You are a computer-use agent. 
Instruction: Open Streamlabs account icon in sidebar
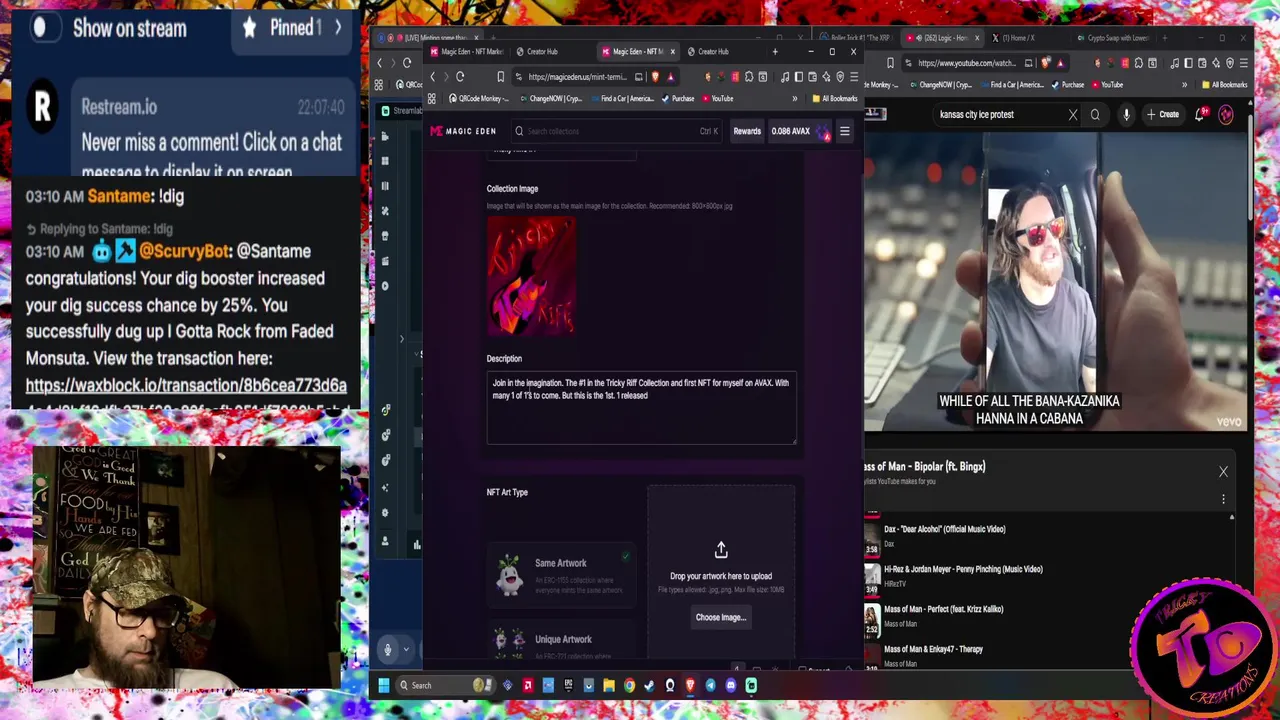pos(385,541)
